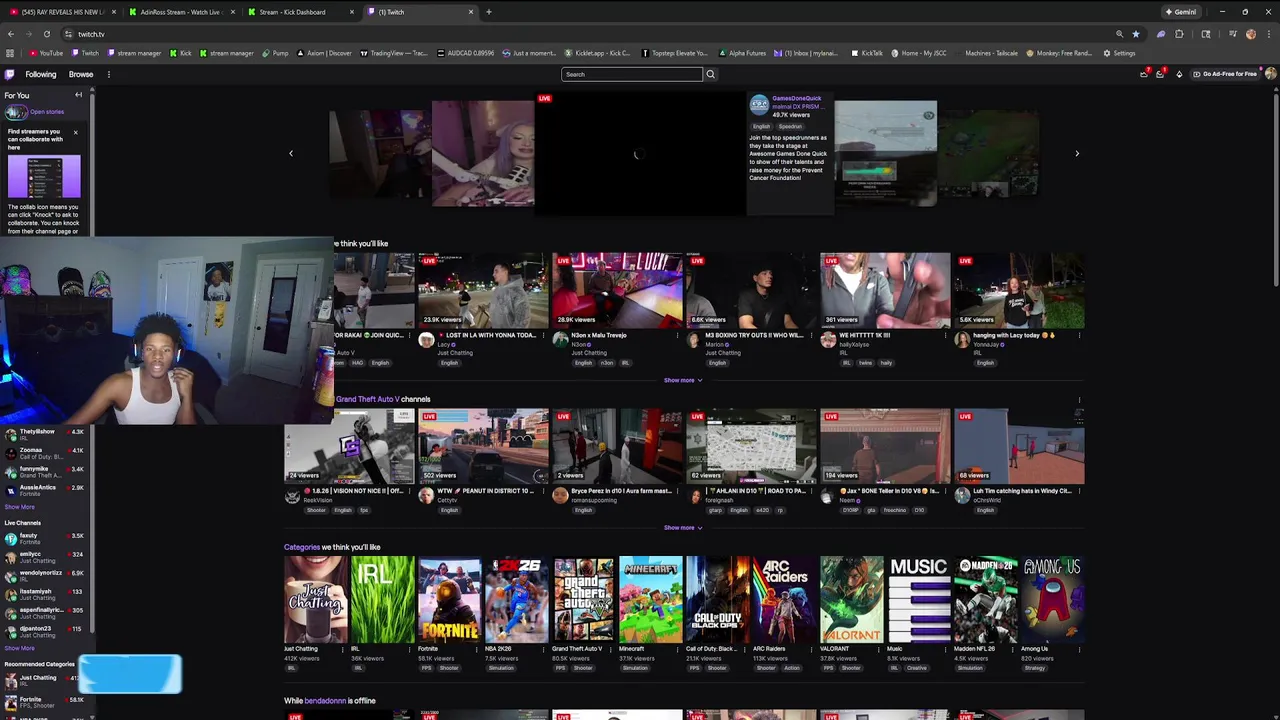Open LOST IN LA WITH YONNA stream thumbnail
1280x720 pixels.
[x=483, y=290]
